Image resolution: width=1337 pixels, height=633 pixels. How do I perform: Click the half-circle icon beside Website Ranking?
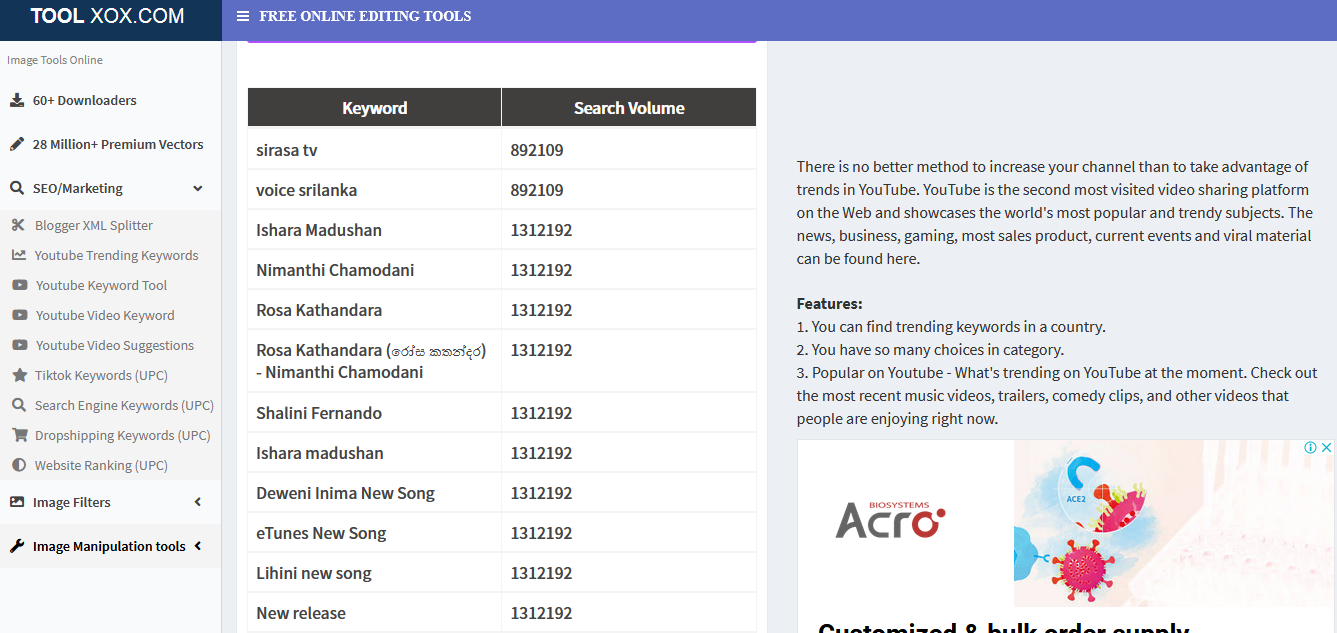[x=18, y=465]
